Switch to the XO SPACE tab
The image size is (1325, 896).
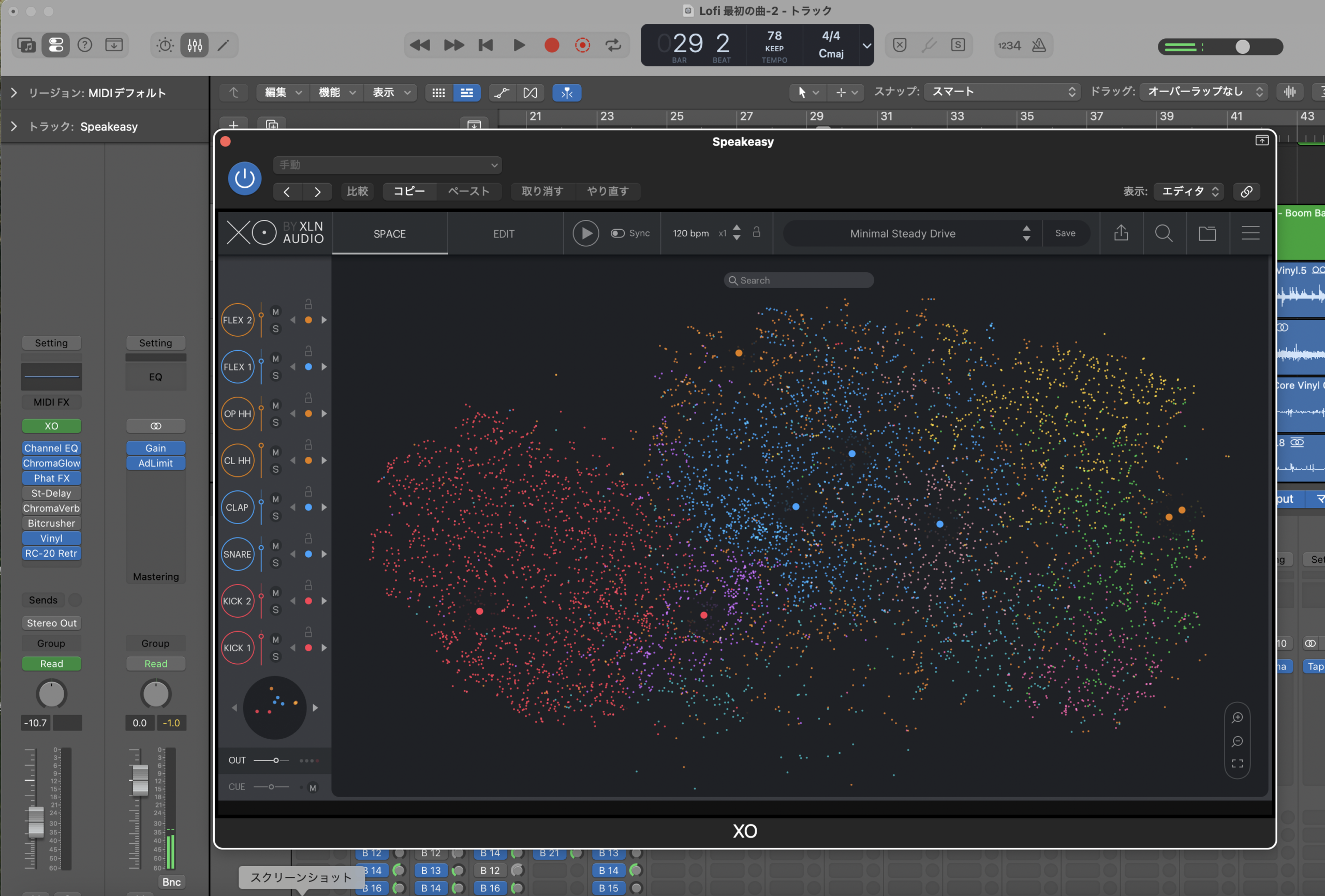[x=390, y=234]
